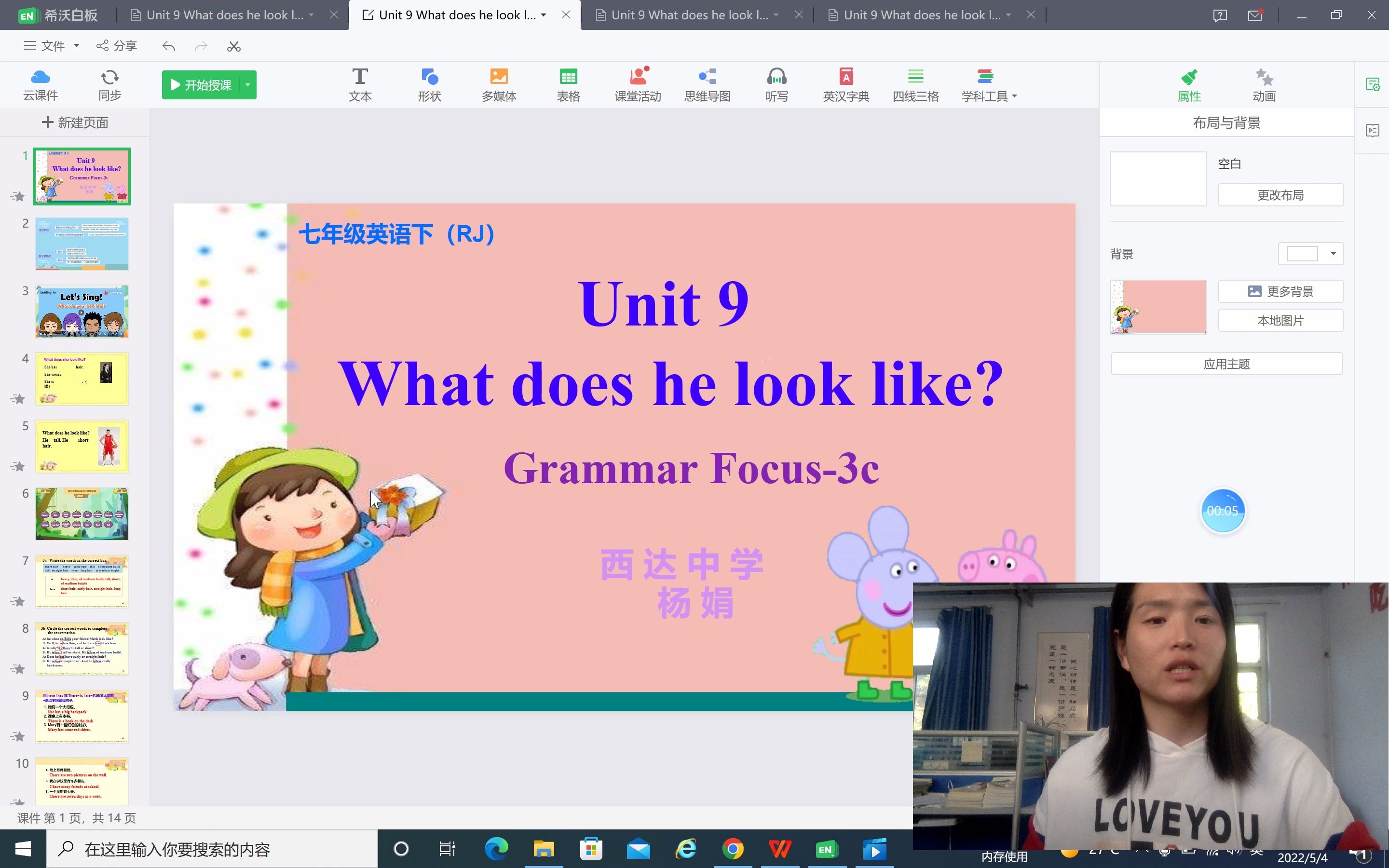Open File Explorer from the taskbar
This screenshot has height=868, width=1389.
point(544,849)
